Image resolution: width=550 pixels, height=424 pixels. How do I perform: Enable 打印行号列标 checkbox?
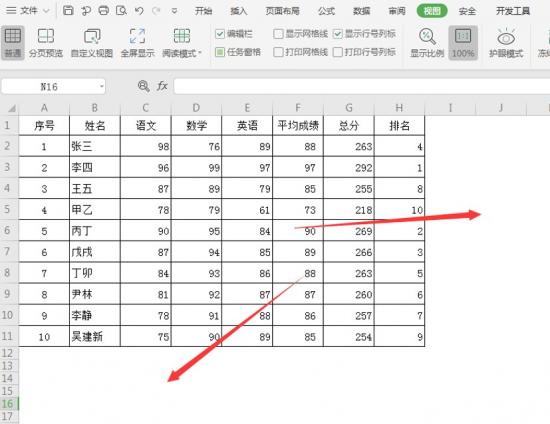pos(337,52)
